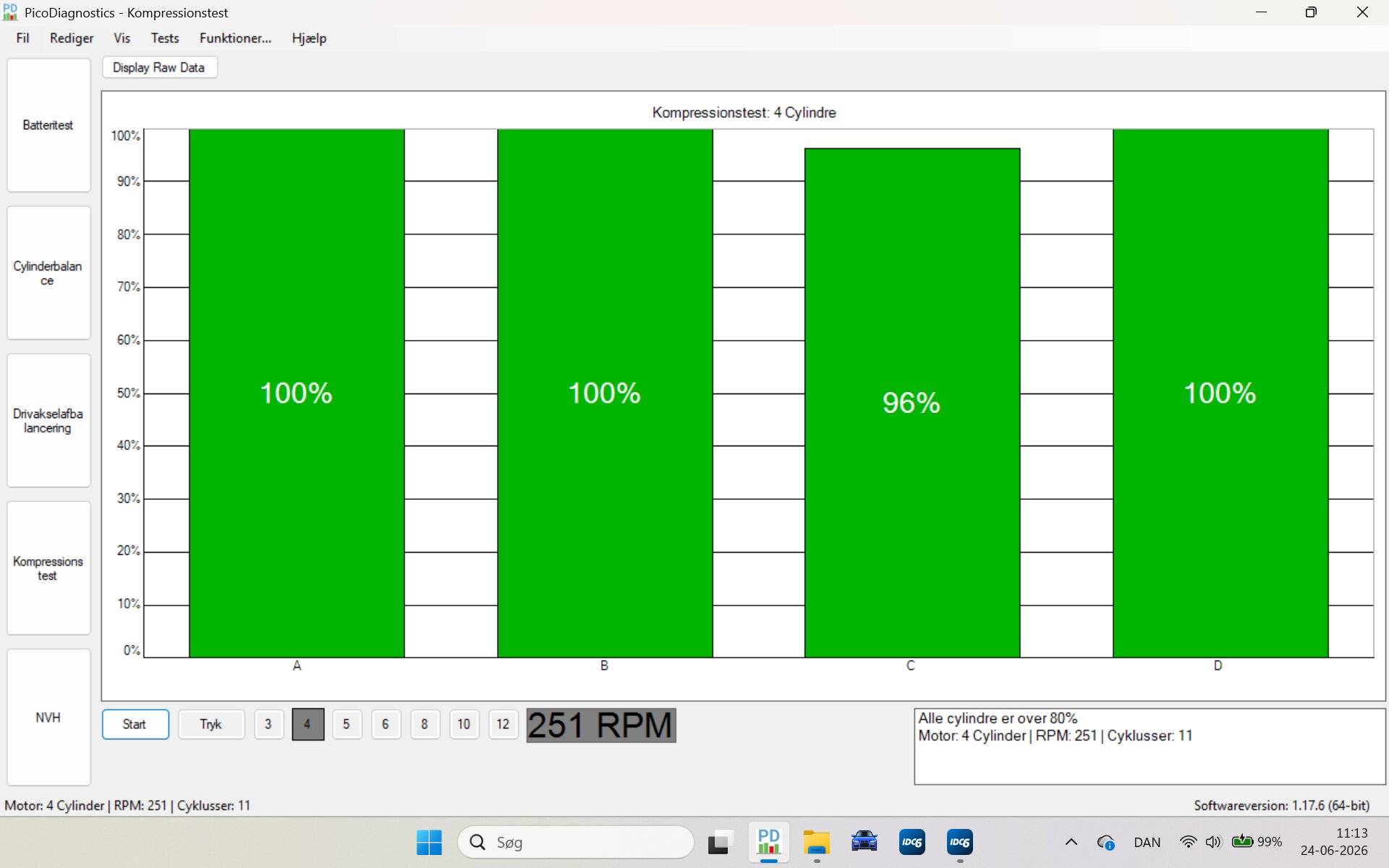Open second IDC6 taskbar icon with indicator
The width and height of the screenshot is (1389, 868).
959,843
